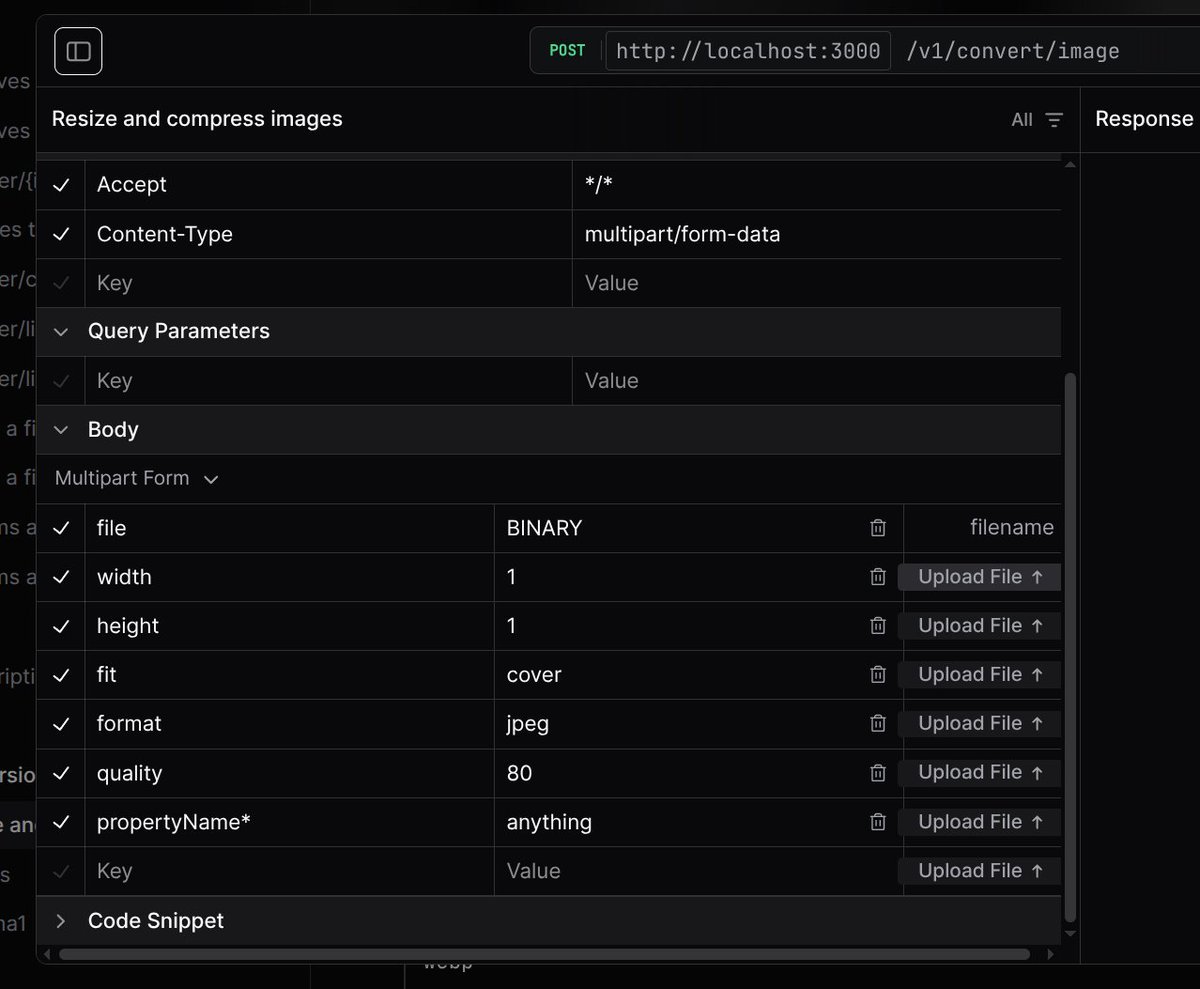Edit the http://localhost:3000 server URL

coord(748,50)
